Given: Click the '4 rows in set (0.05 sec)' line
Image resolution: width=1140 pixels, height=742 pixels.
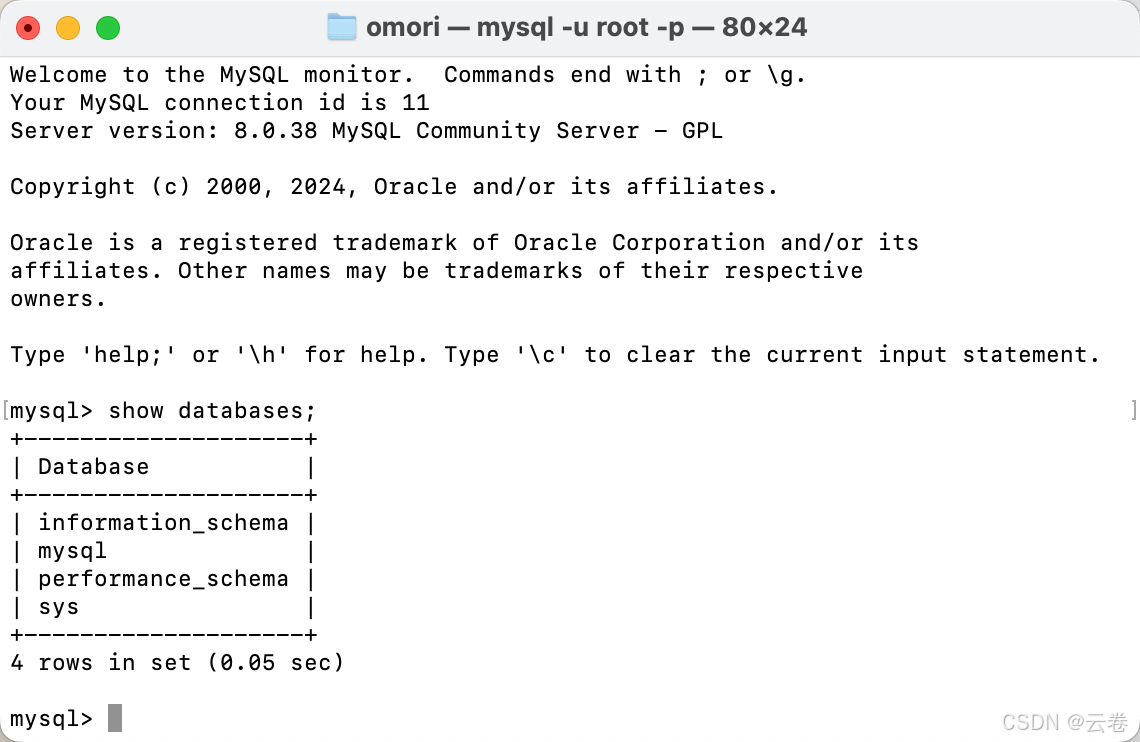Looking at the screenshot, I should [x=177, y=663].
